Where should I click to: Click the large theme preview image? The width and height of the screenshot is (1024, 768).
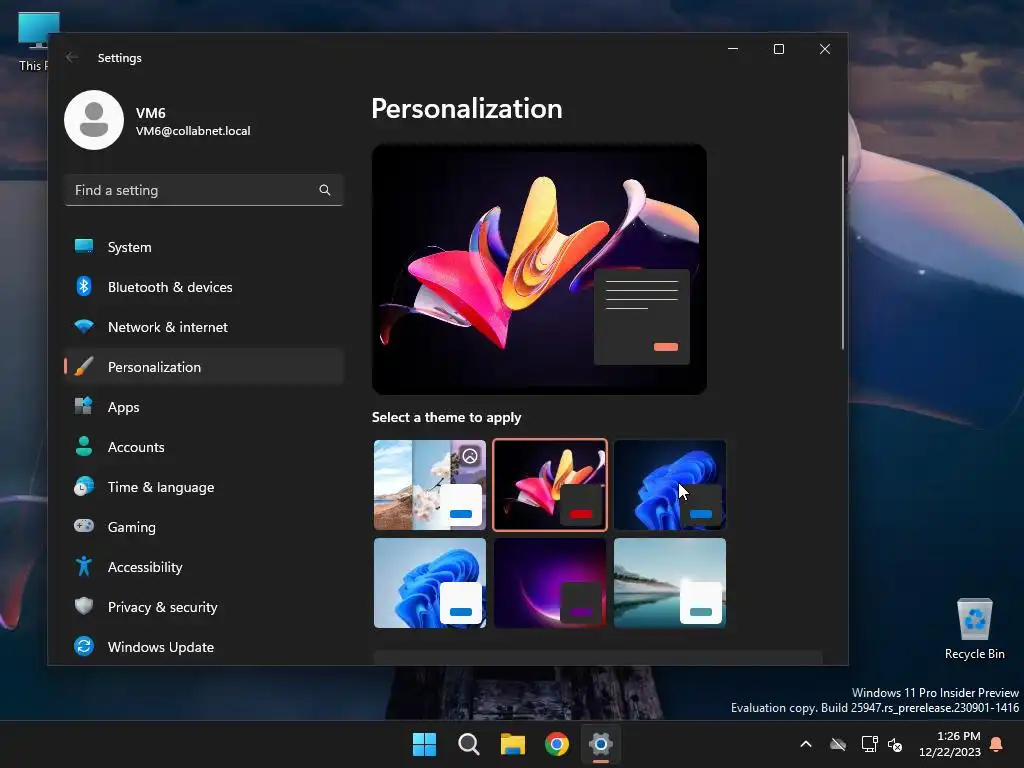click(539, 269)
